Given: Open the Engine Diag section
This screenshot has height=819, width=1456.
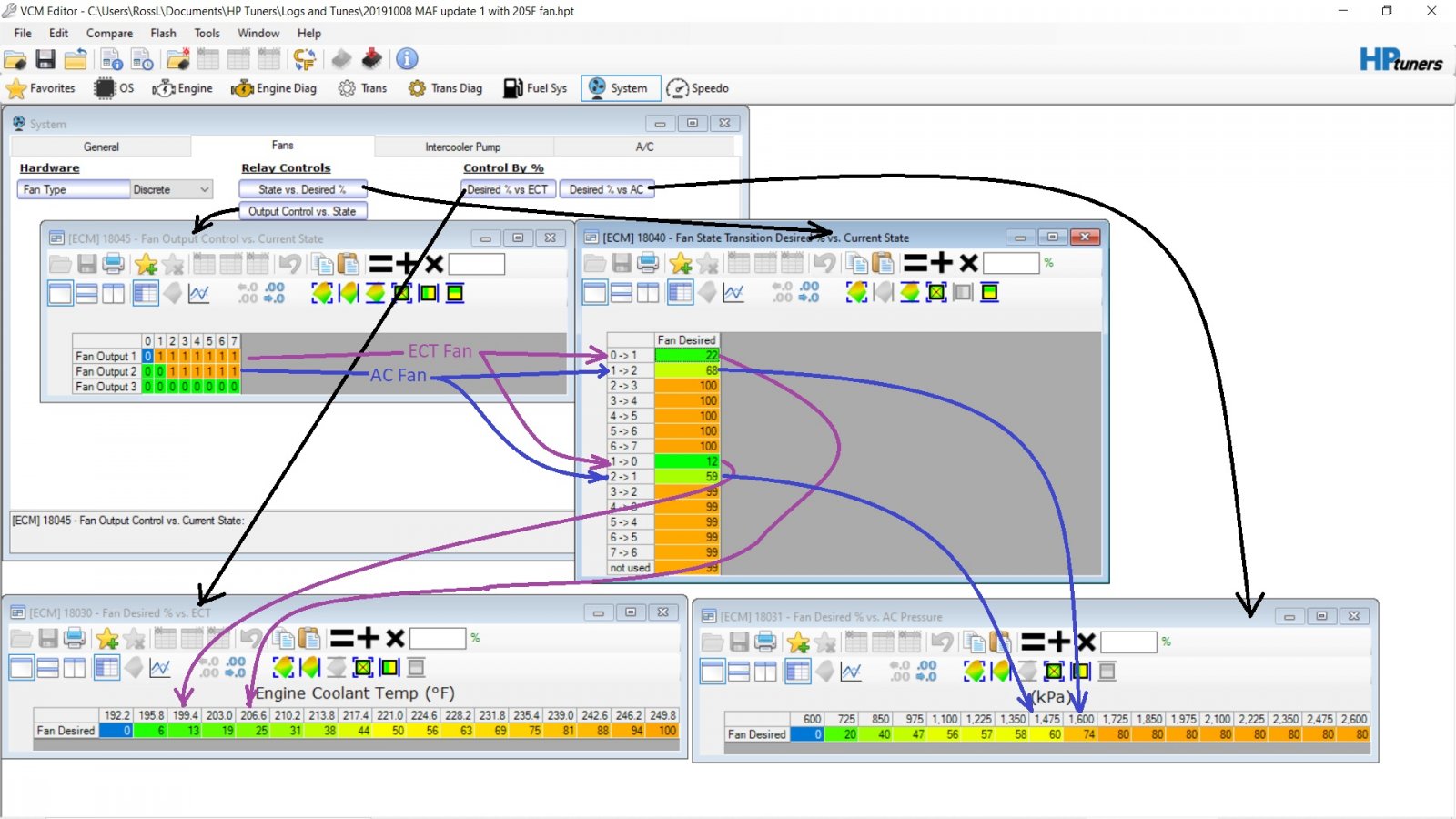Looking at the screenshot, I should (x=274, y=88).
